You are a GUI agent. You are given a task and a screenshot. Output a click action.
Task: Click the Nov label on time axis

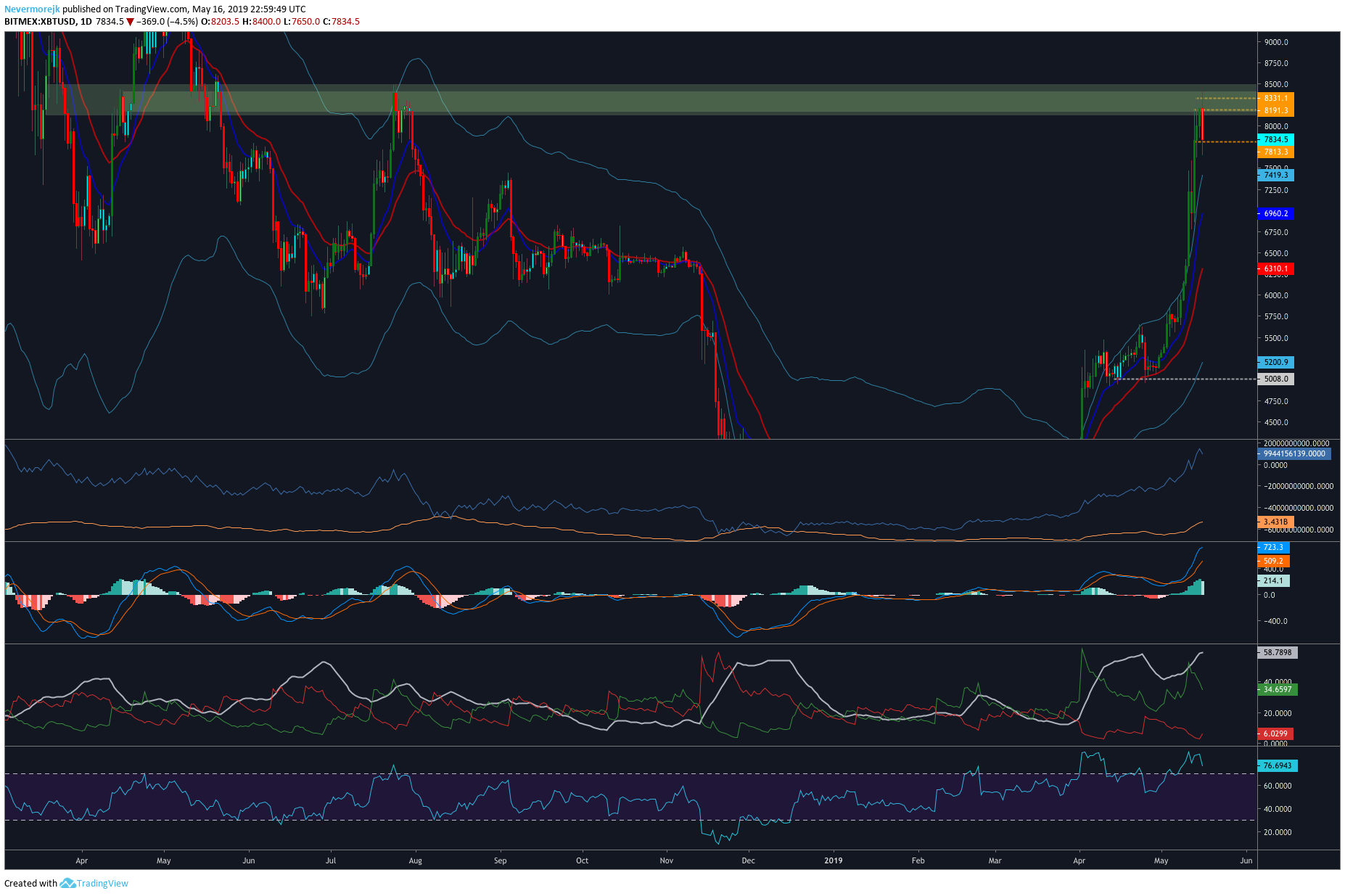click(667, 861)
